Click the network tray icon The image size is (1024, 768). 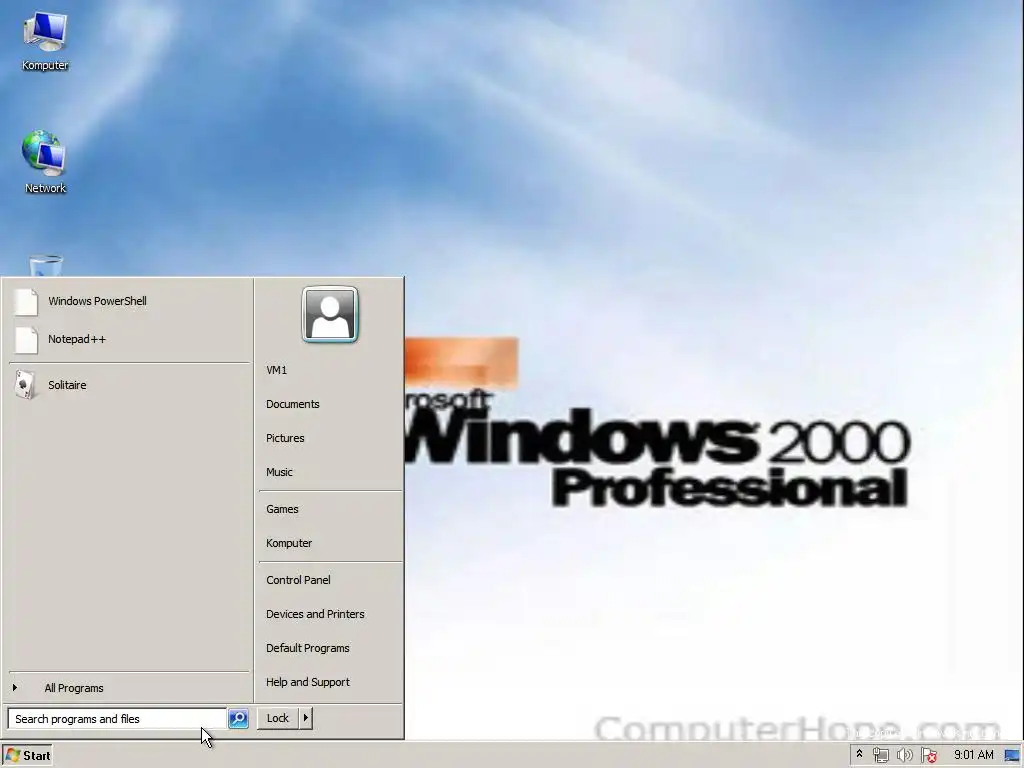pyautogui.click(x=881, y=755)
